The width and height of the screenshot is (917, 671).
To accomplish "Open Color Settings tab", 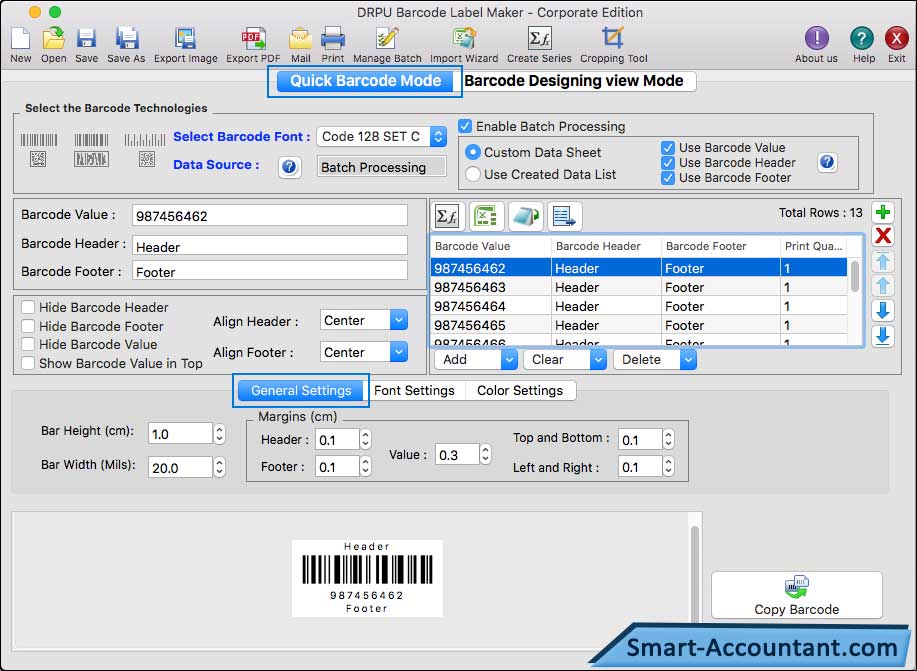I will (x=520, y=391).
